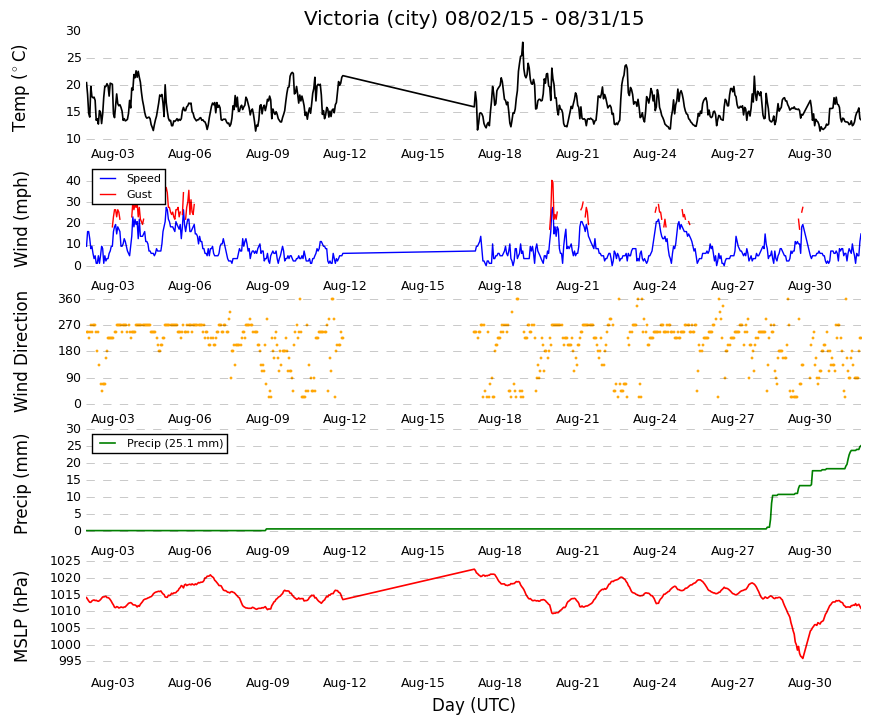Select the Precip (mm) y-axis label
The height and width of the screenshot is (725, 871).
tap(21, 484)
